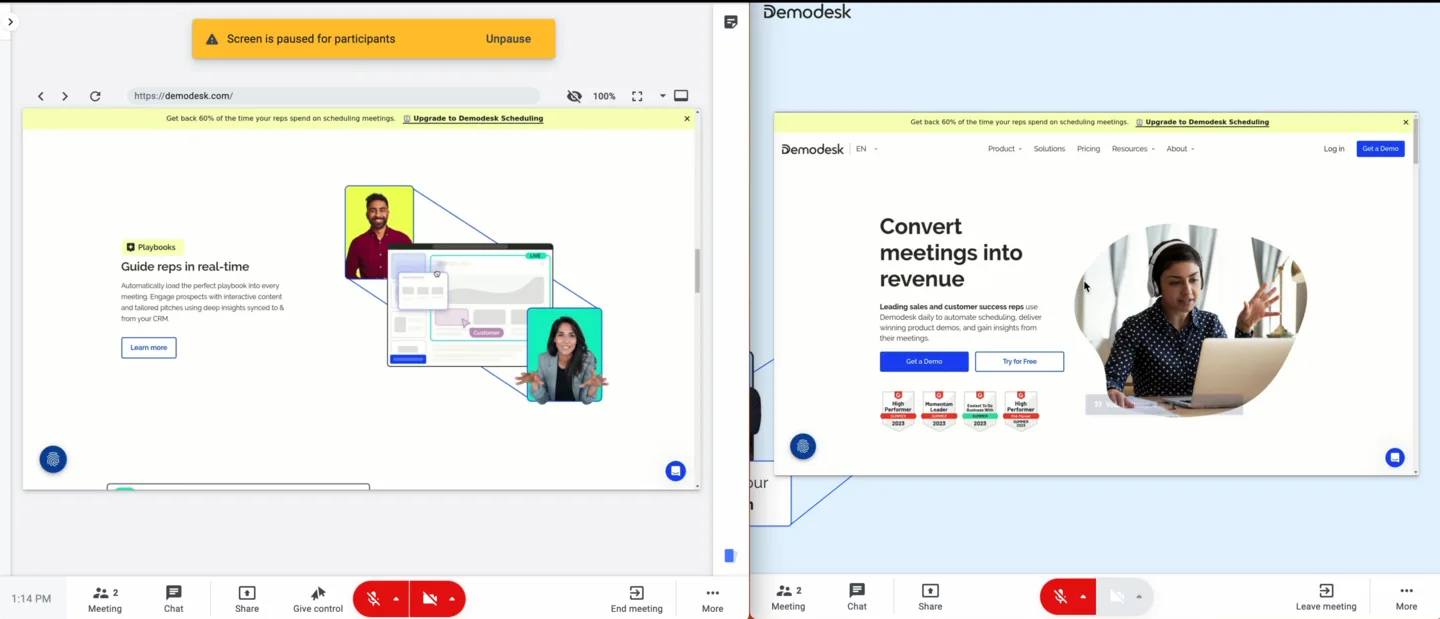Click the participant page vertical scrollbar
Image resolution: width=1440 pixels, height=619 pixels.
click(x=1415, y=143)
